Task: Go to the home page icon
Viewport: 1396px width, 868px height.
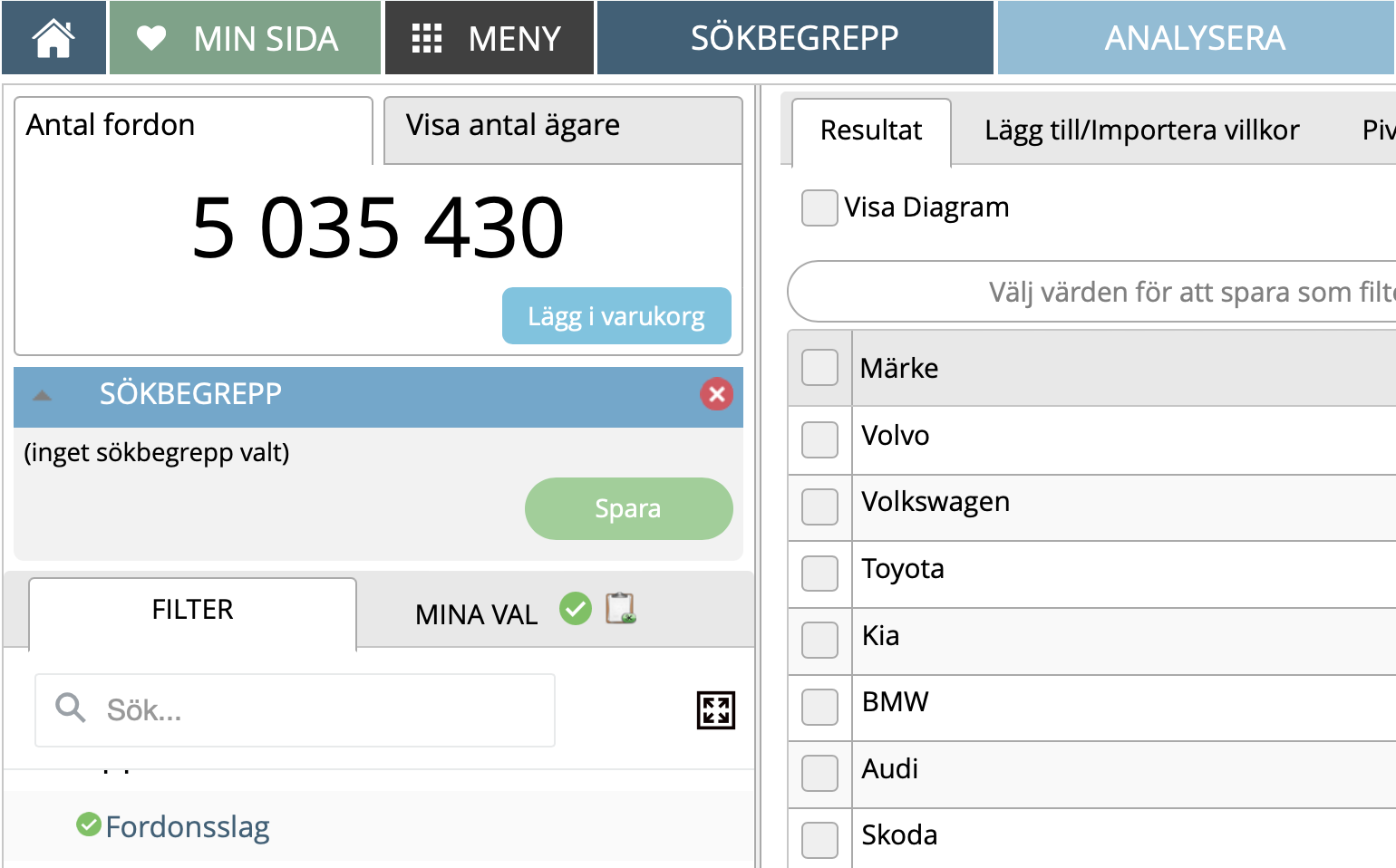Action: [x=53, y=38]
